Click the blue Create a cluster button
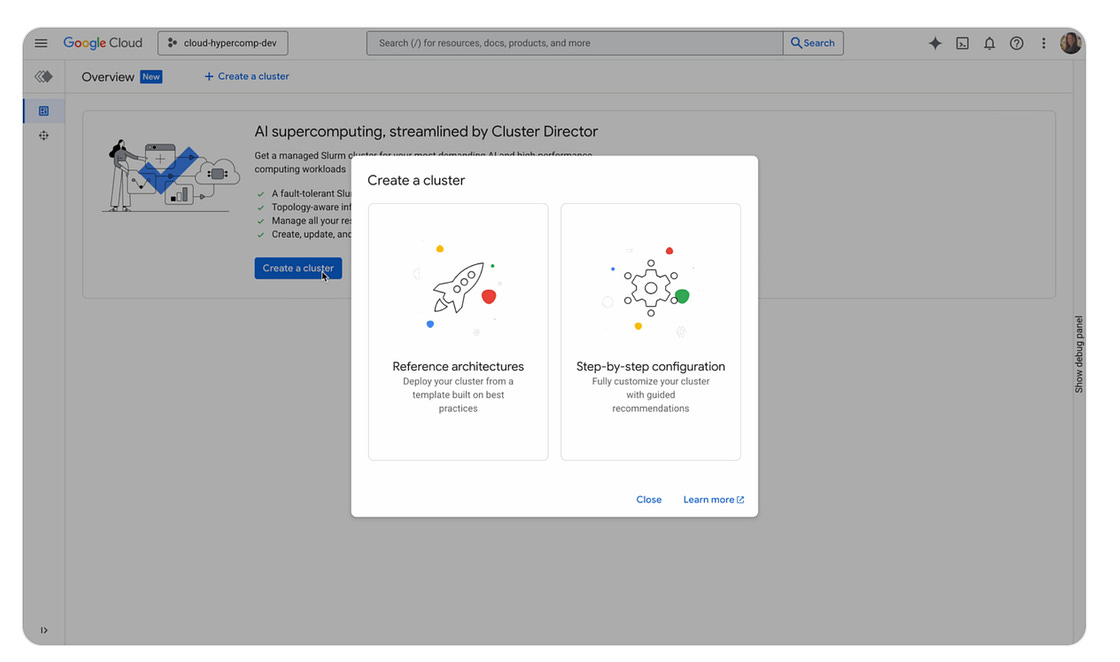1120x662 pixels. pyautogui.click(x=298, y=269)
